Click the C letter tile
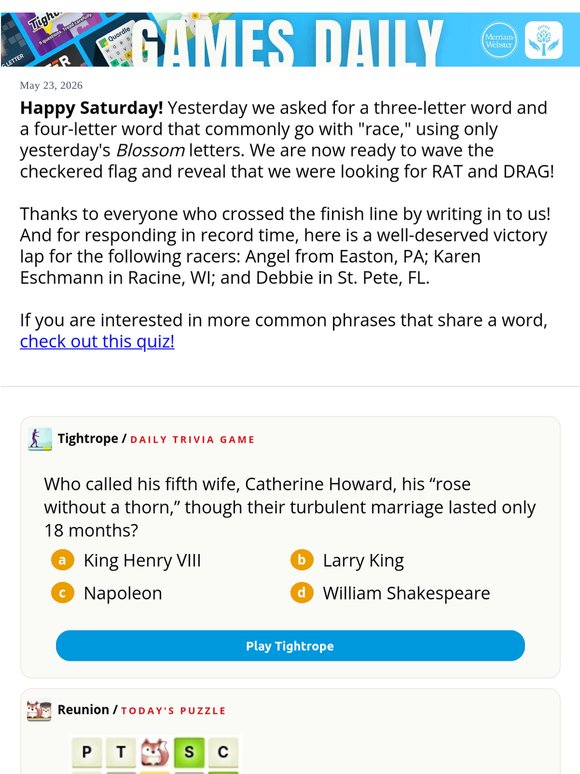Screen dimensions: 580x774 click(223, 752)
